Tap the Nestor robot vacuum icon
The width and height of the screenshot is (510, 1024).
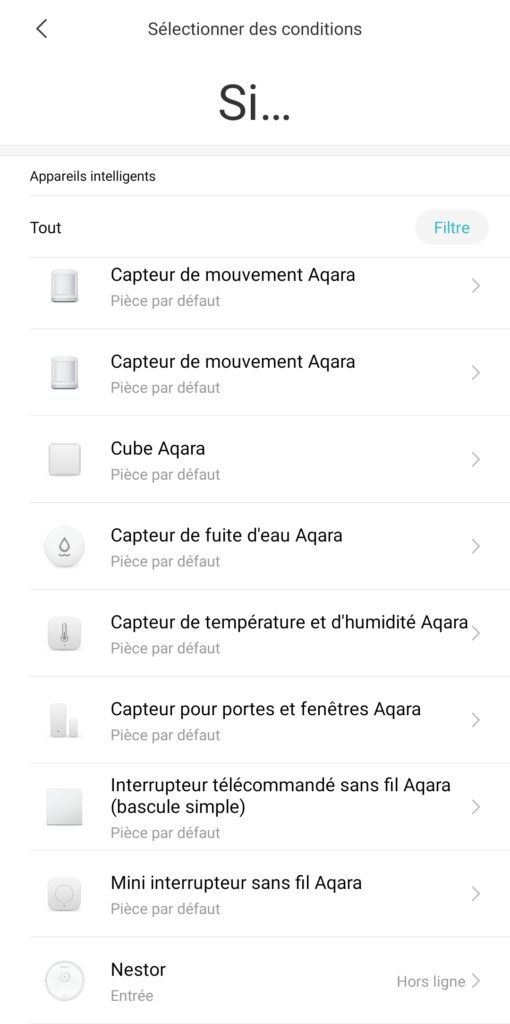point(65,981)
